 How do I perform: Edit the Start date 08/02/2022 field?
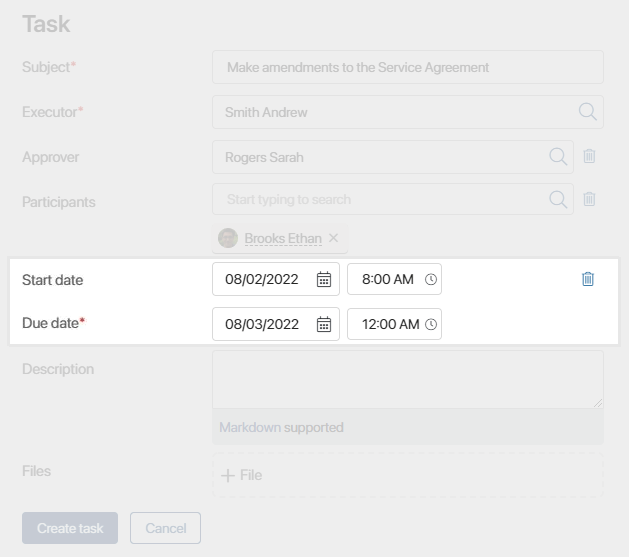(276, 279)
